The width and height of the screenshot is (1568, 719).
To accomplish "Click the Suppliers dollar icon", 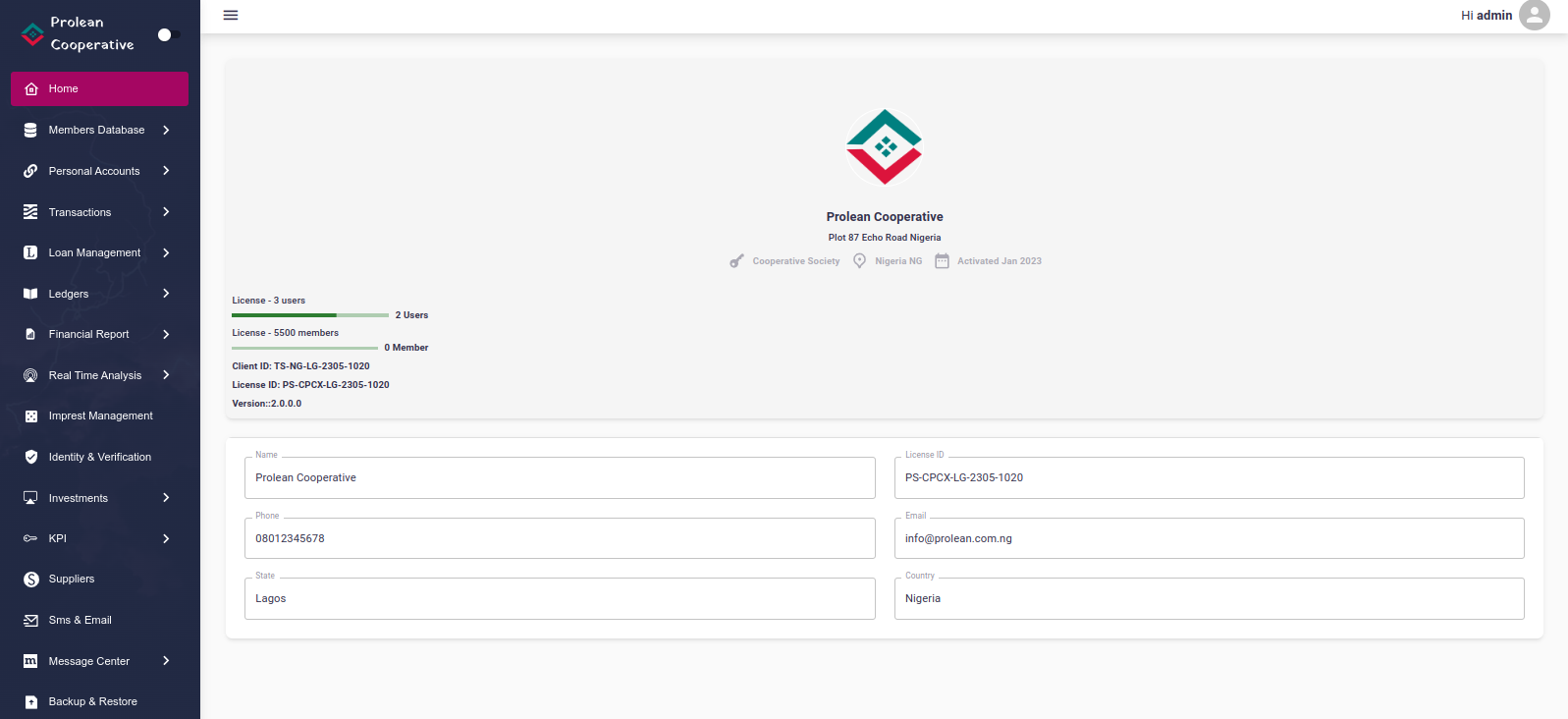I will (x=30, y=580).
